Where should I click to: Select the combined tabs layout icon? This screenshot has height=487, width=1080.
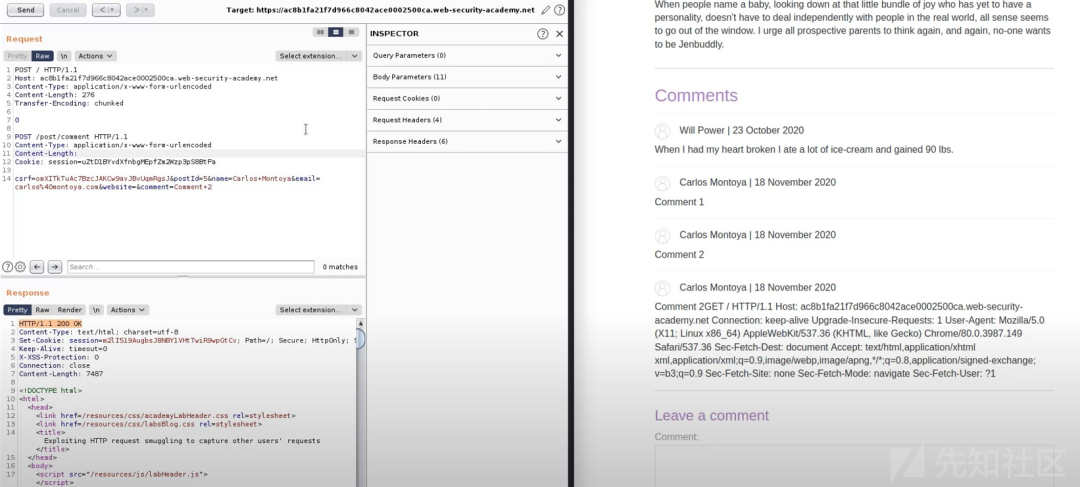point(351,32)
